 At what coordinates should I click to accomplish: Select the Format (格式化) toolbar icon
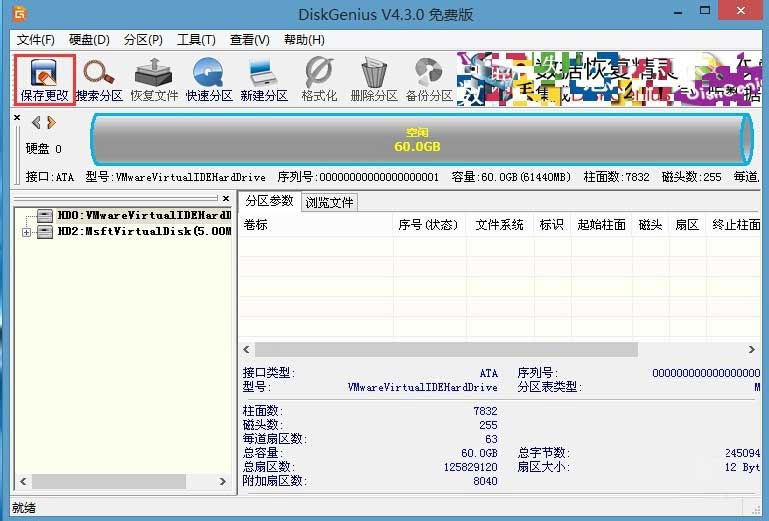click(319, 80)
